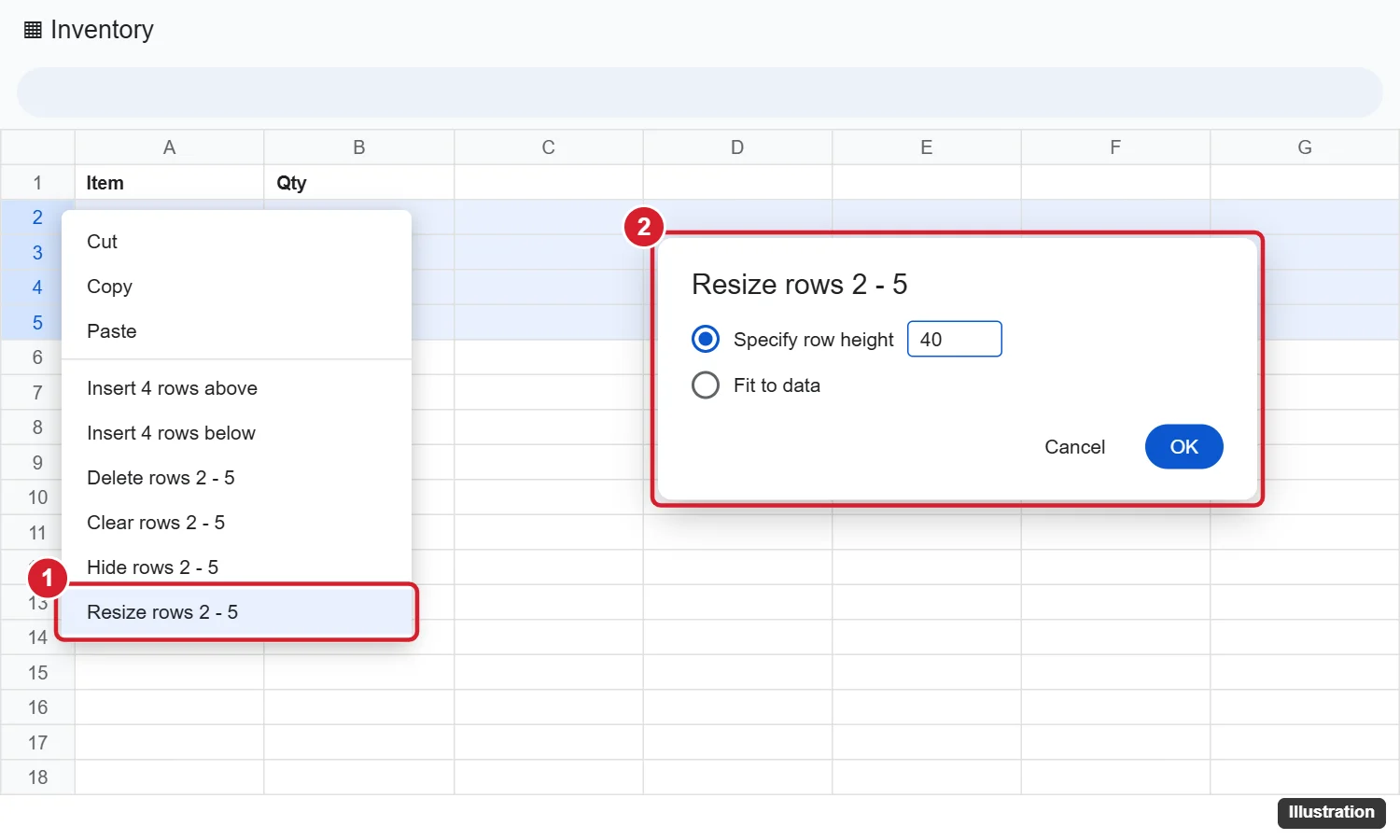Click the formula bar field
1400x840 pixels.
pos(700,92)
